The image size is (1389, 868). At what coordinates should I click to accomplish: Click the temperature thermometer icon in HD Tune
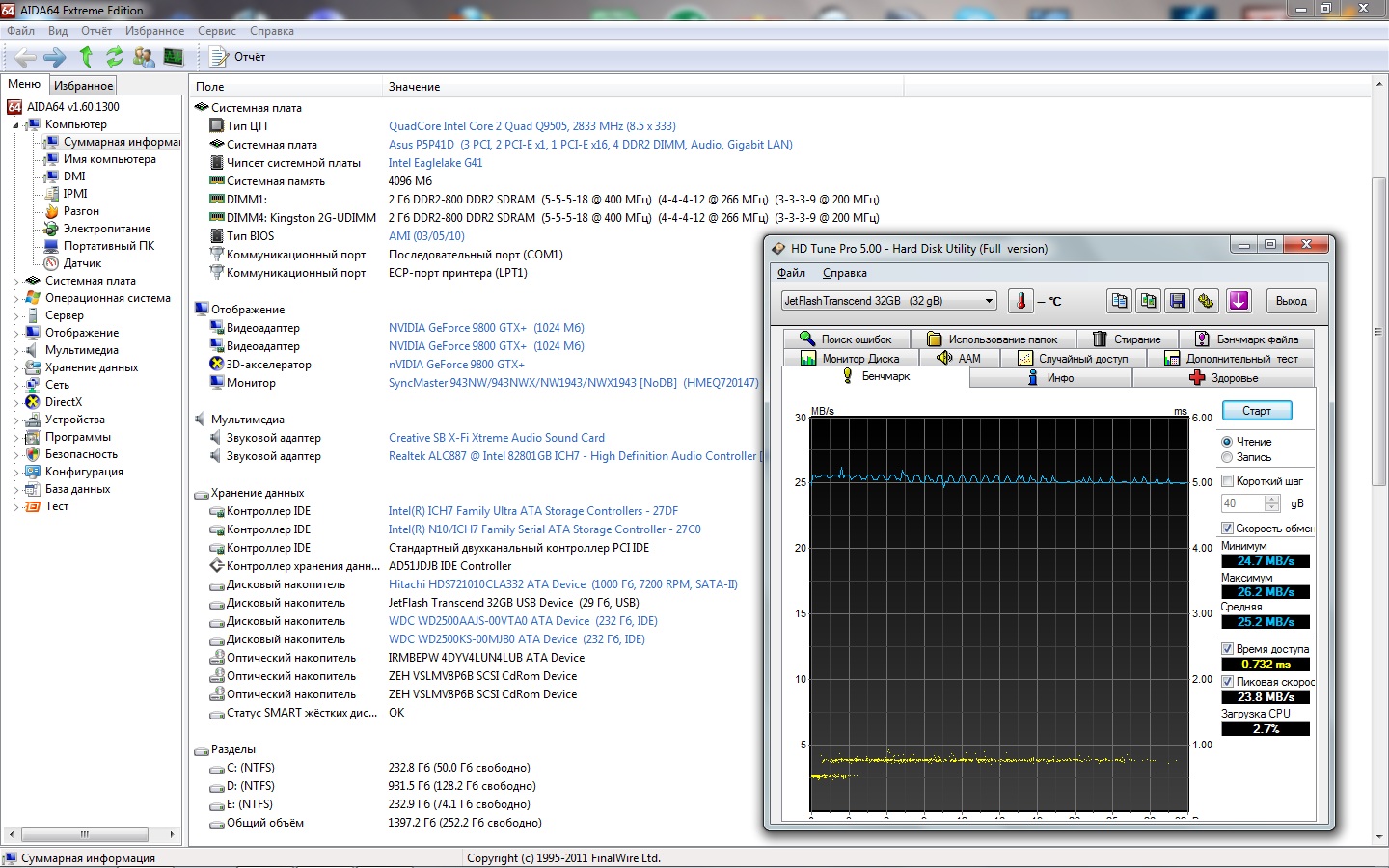click(1021, 301)
